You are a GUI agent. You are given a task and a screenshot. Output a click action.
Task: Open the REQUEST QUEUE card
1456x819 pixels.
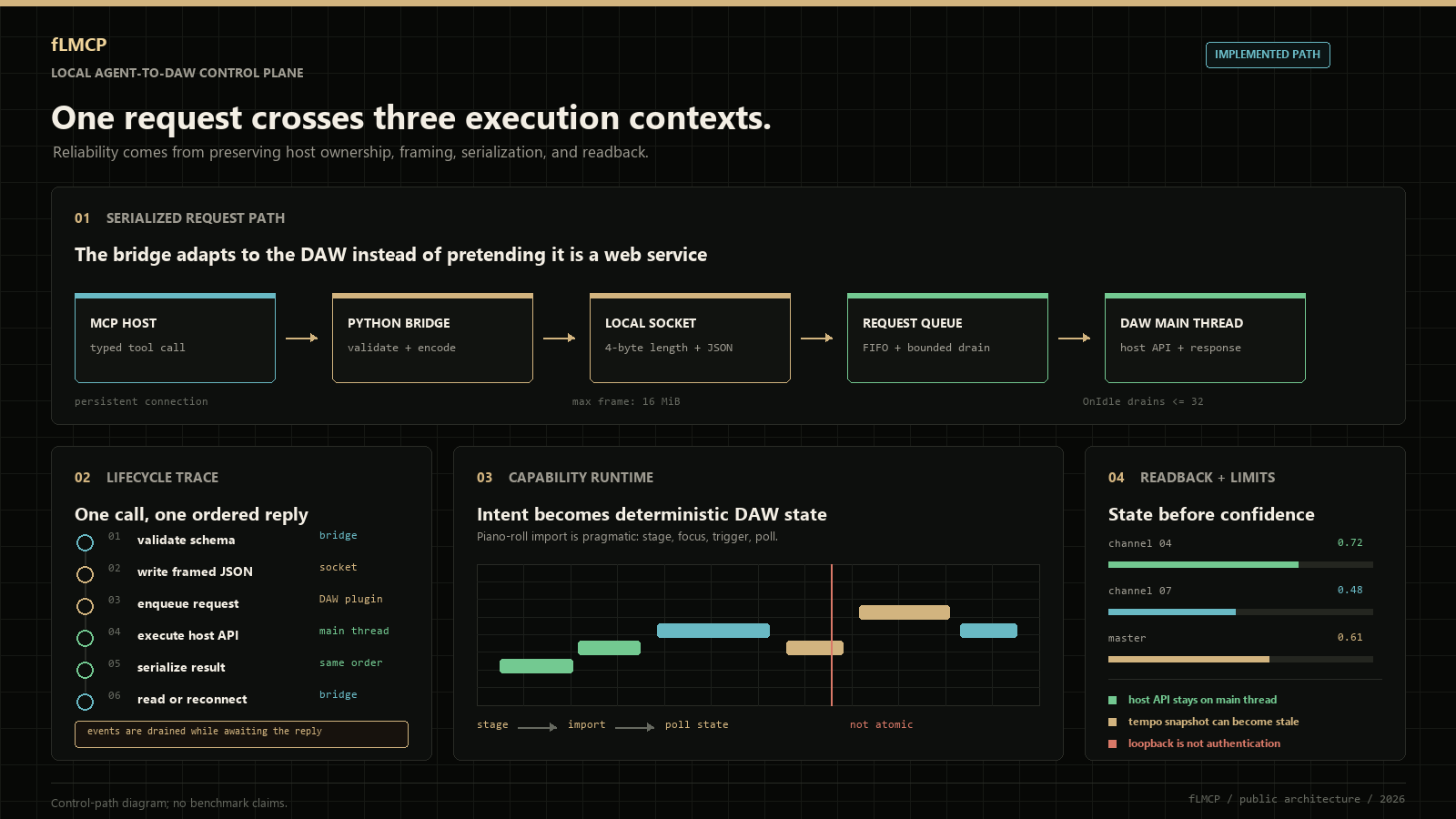coord(947,338)
